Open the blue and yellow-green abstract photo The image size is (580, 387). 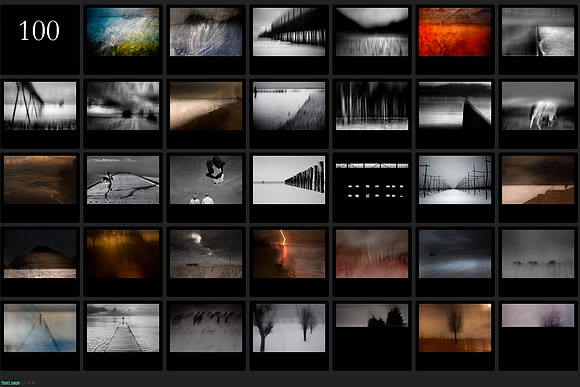(x=123, y=32)
